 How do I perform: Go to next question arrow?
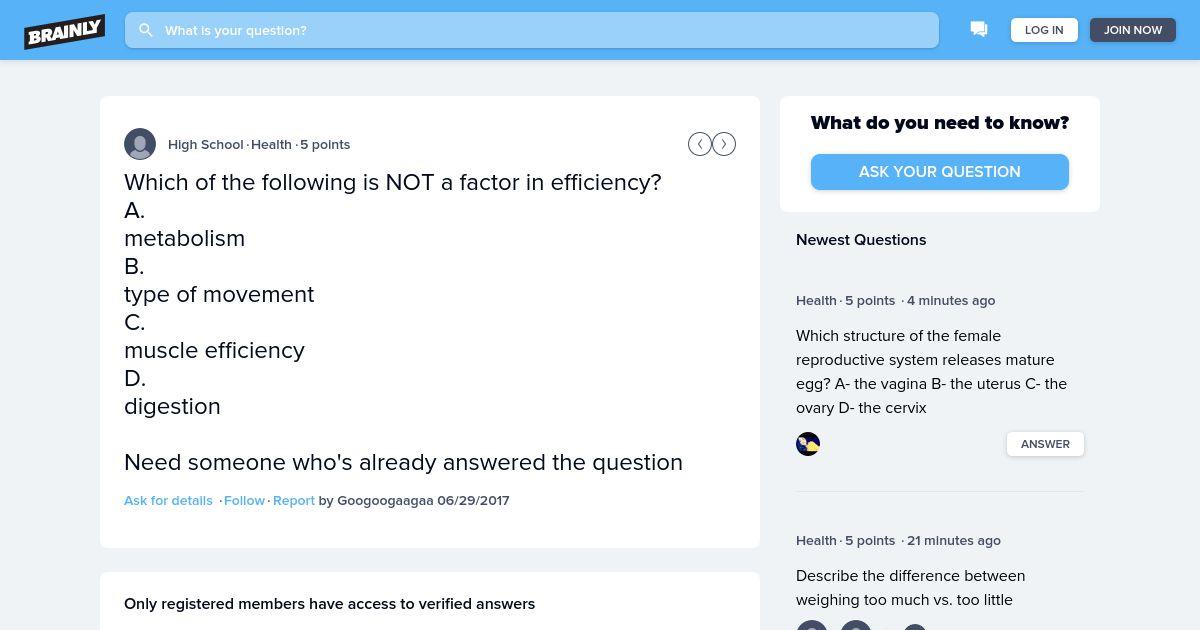point(724,144)
